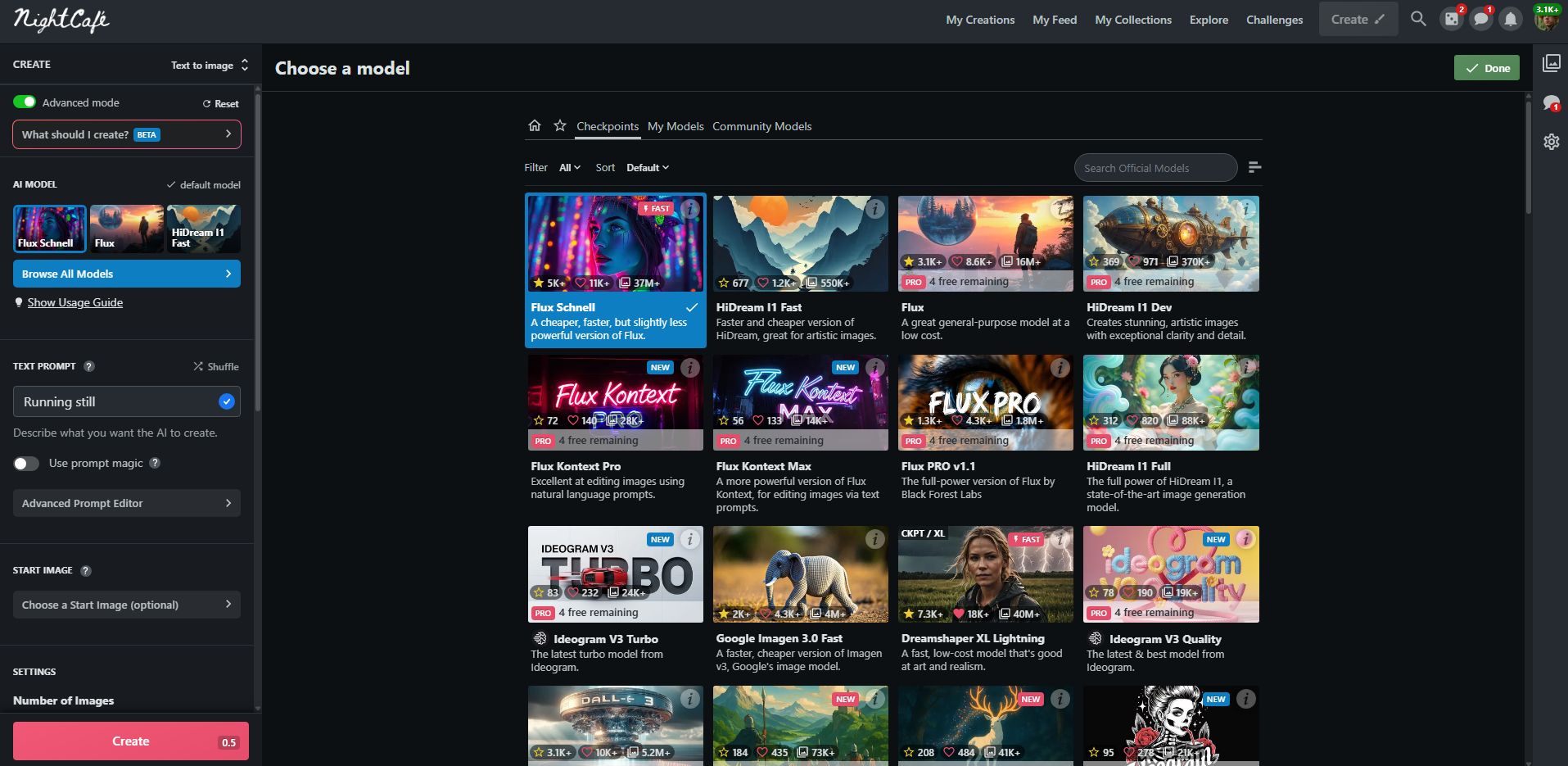
Task: Click the Show Usage Guide link
Action: (x=75, y=302)
